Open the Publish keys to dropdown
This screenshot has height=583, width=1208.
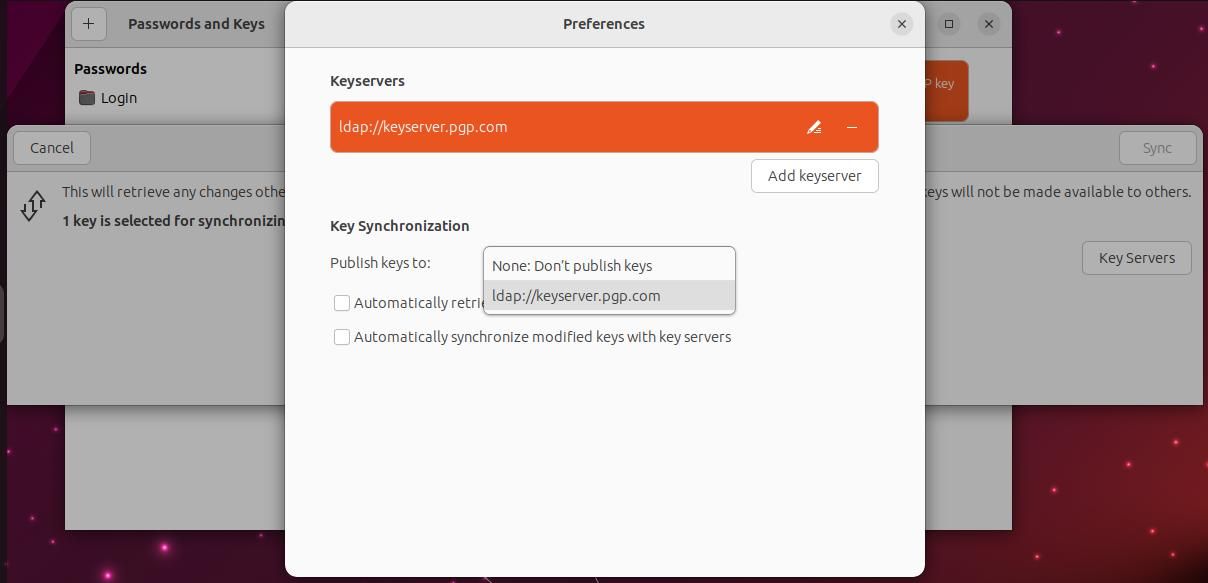[x=608, y=263]
